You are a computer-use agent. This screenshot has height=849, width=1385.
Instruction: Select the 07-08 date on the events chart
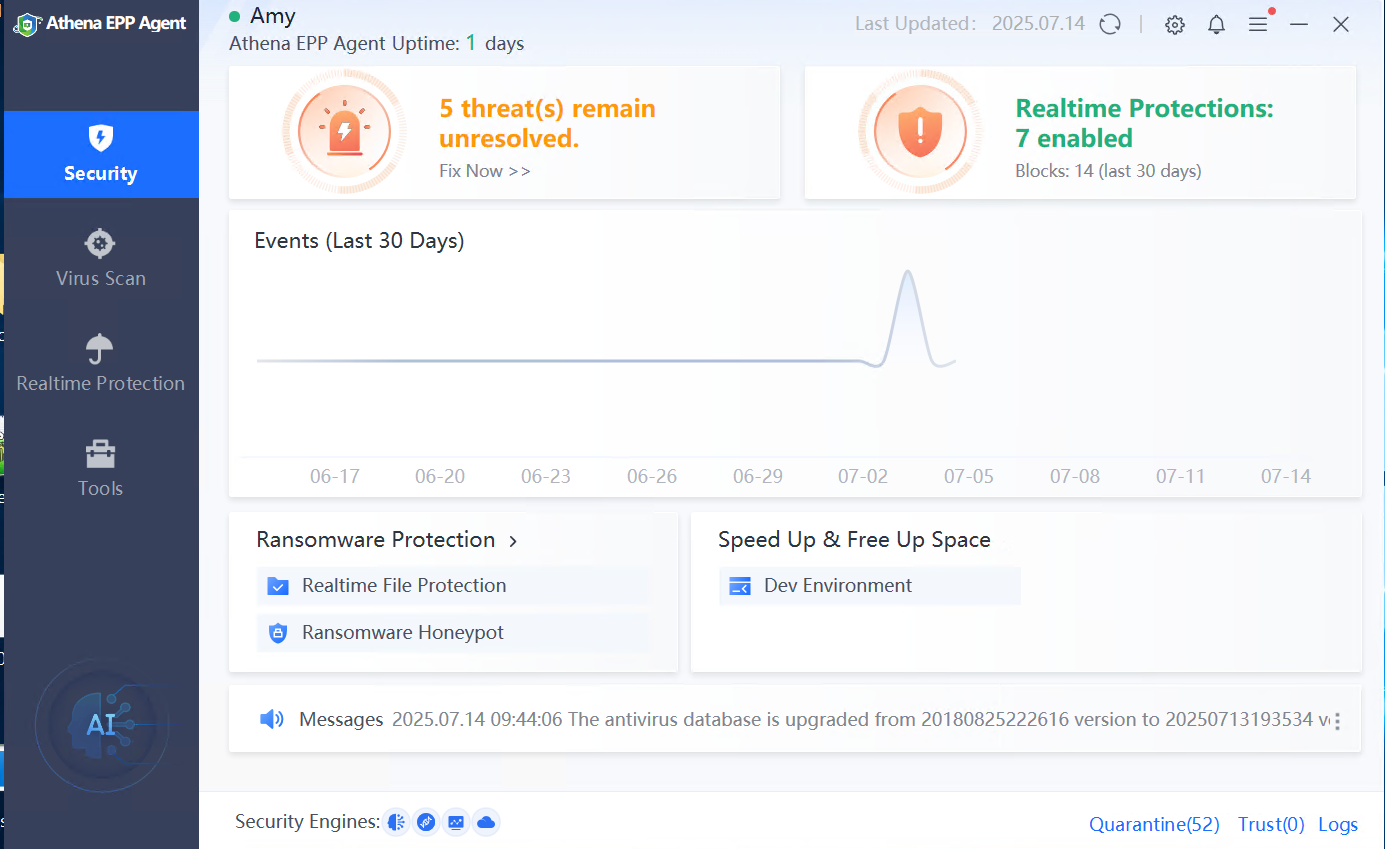coord(1075,476)
